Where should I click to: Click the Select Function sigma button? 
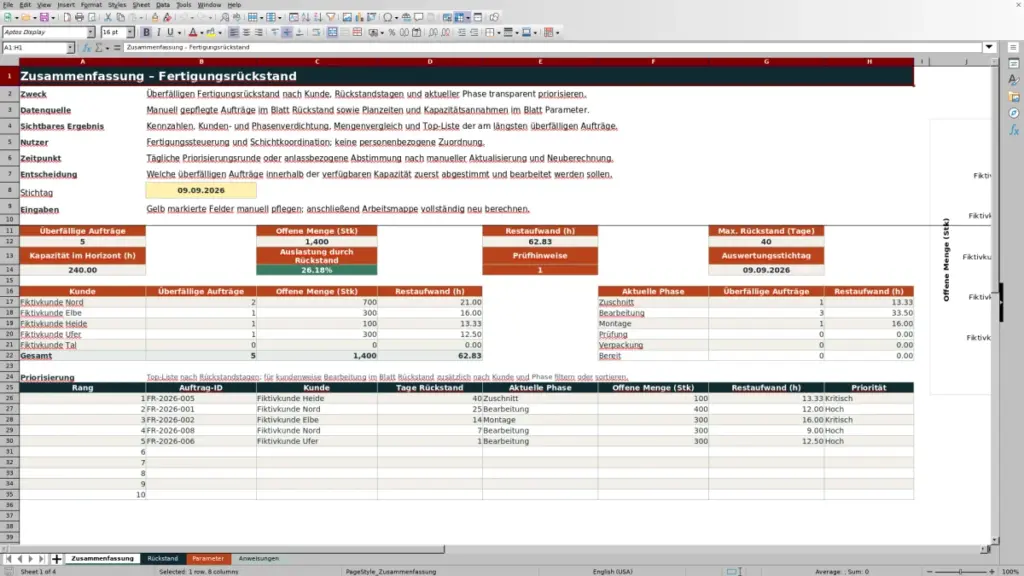click(99, 48)
